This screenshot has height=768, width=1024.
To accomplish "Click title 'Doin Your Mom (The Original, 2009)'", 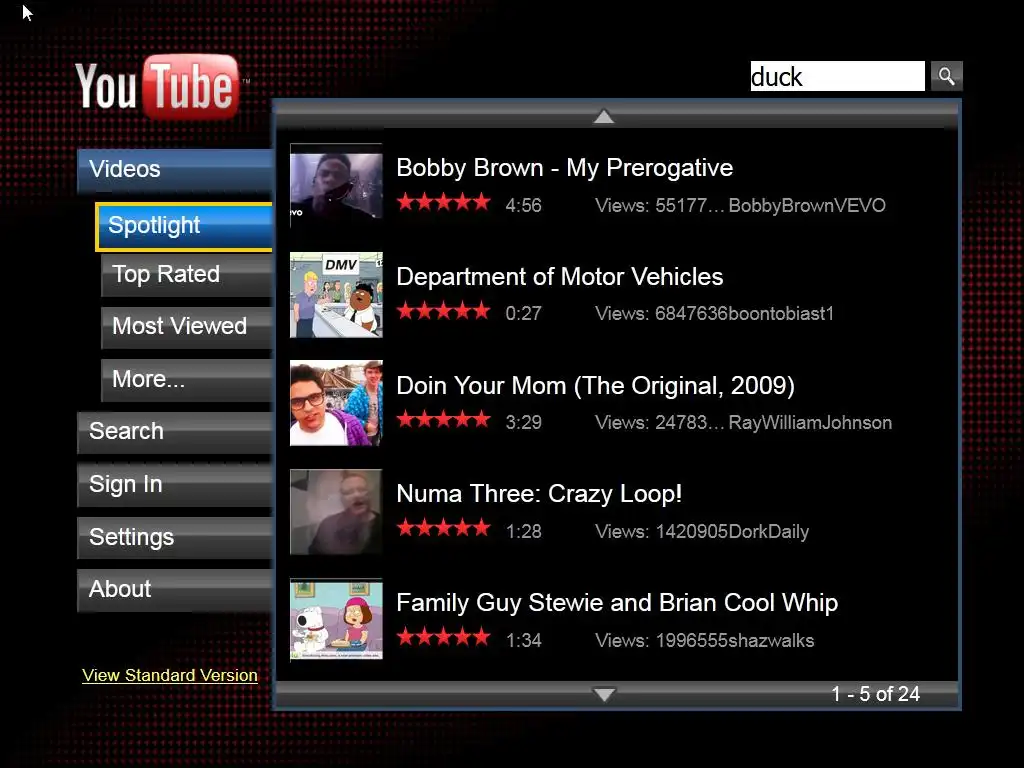I will pyautogui.click(x=595, y=386).
